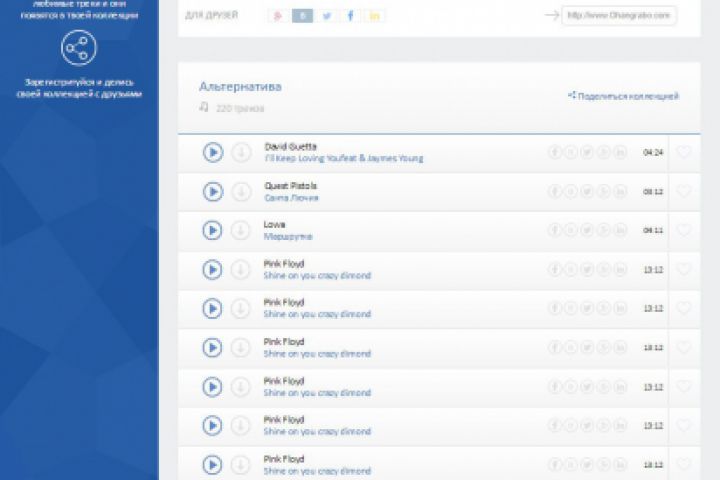Click the ДЛЯ ДРУЗЕЙ label
This screenshot has height=480, width=720.
tap(211, 15)
